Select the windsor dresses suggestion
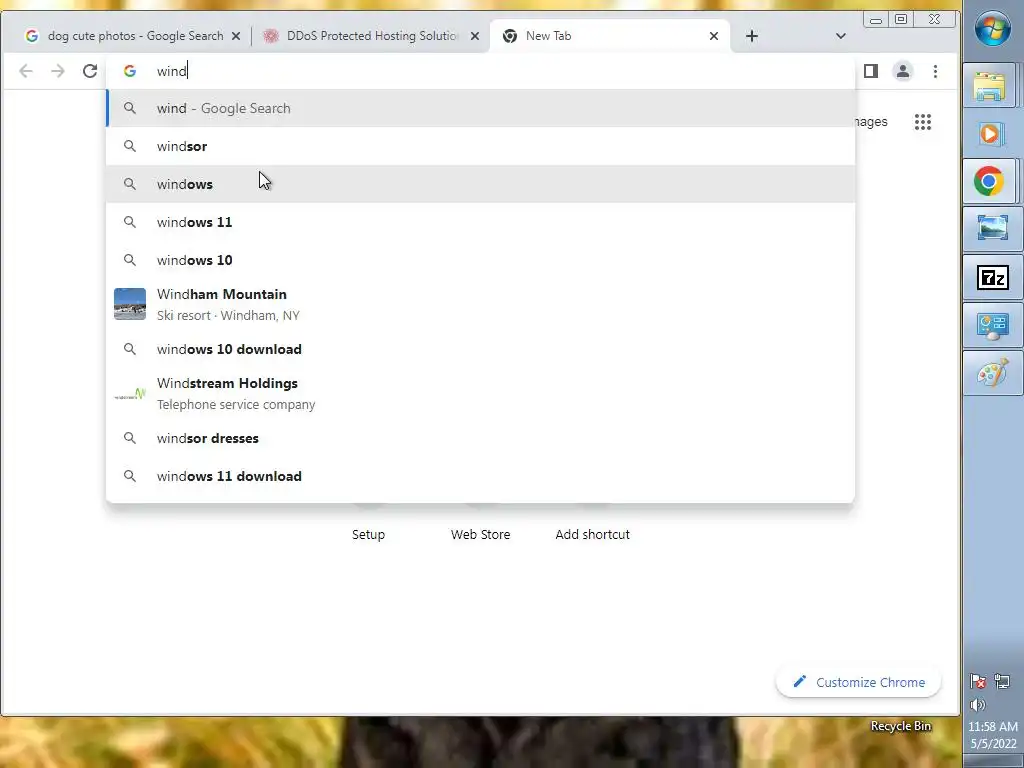This screenshot has width=1024, height=768. (480, 438)
